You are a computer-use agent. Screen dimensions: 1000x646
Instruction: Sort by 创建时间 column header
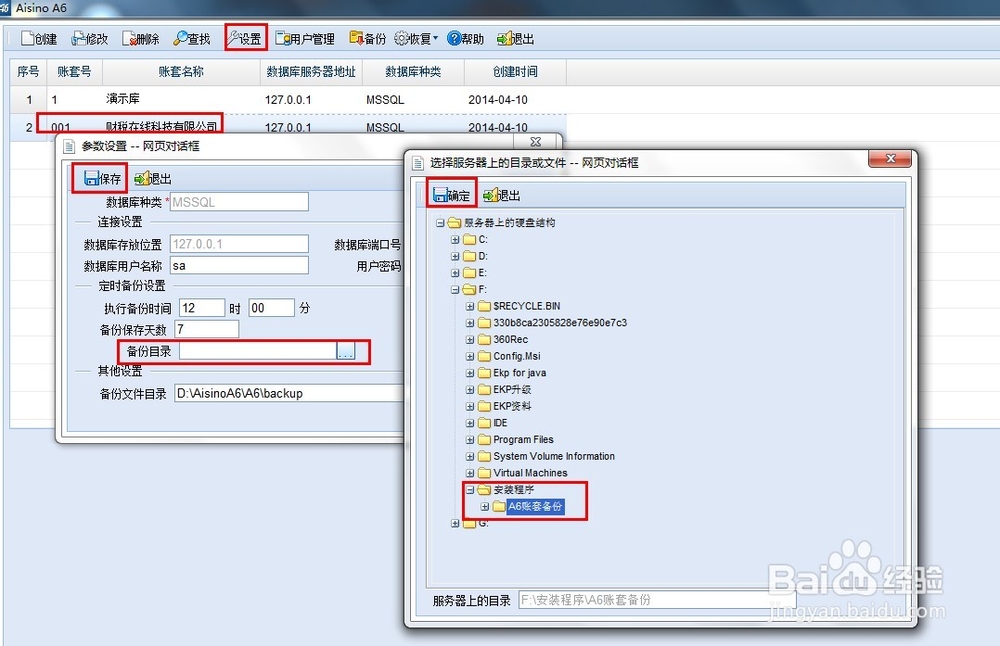[x=515, y=71]
